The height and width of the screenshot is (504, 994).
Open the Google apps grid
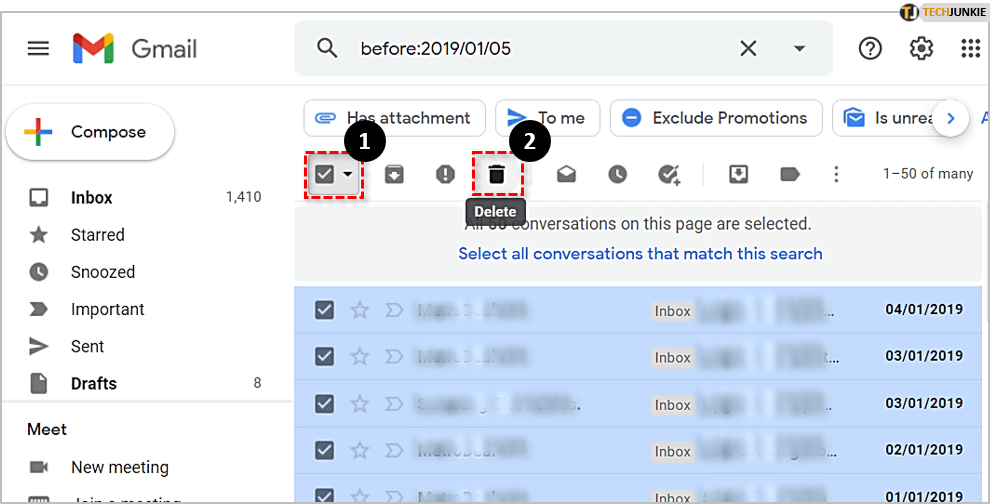(x=970, y=48)
